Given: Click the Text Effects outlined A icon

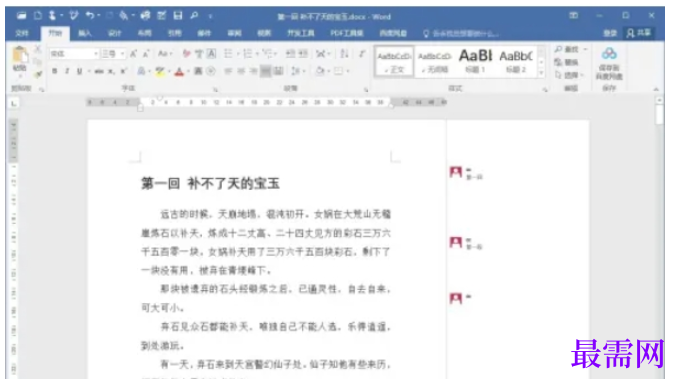Looking at the screenshot, I should coord(141,71).
